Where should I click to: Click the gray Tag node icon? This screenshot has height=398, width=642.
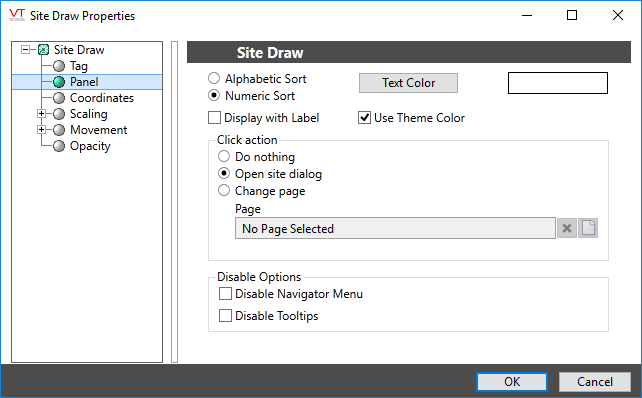pos(59,66)
